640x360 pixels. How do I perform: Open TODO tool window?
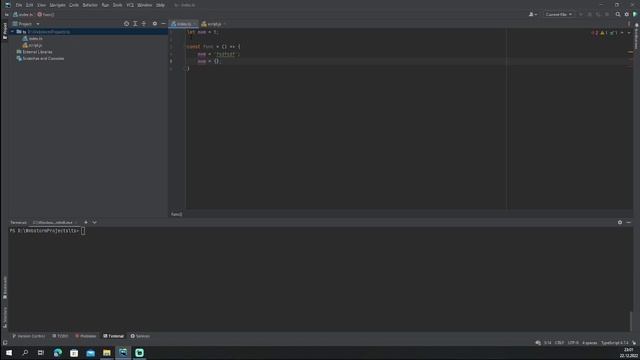coord(60,336)
